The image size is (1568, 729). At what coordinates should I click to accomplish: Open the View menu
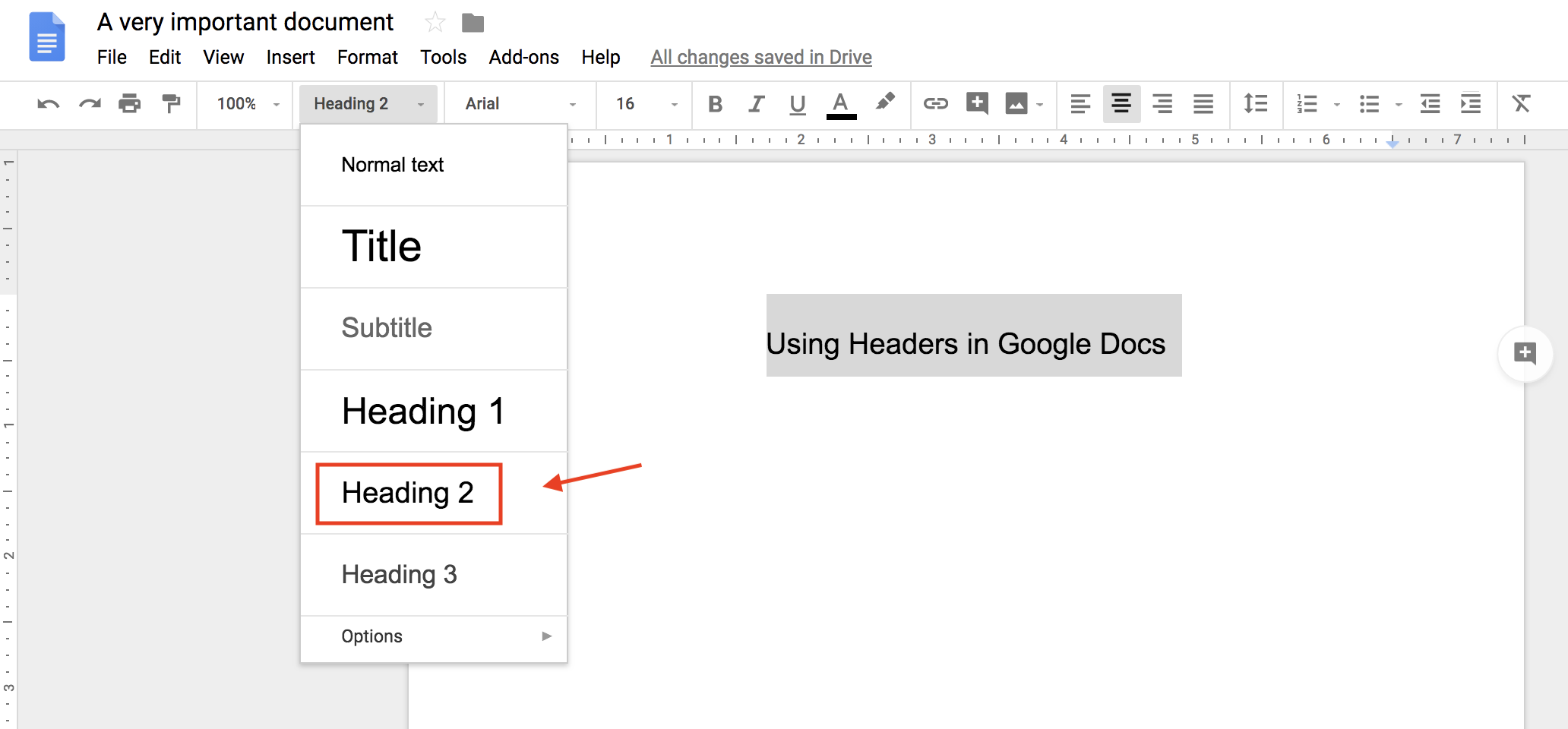[x=223, y=57]
